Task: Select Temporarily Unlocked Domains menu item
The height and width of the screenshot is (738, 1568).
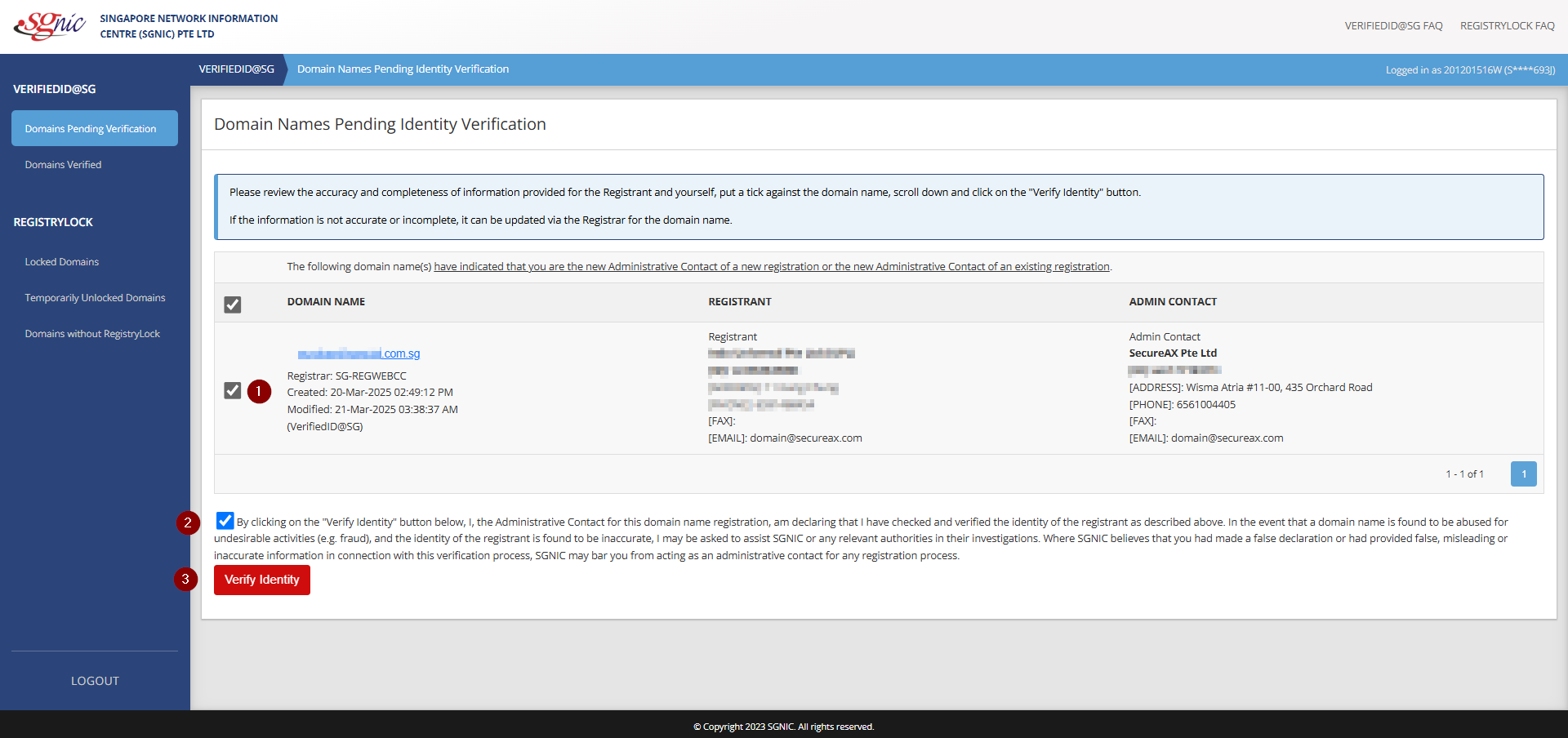Action: pyautogui.click(x=95, y=298)
